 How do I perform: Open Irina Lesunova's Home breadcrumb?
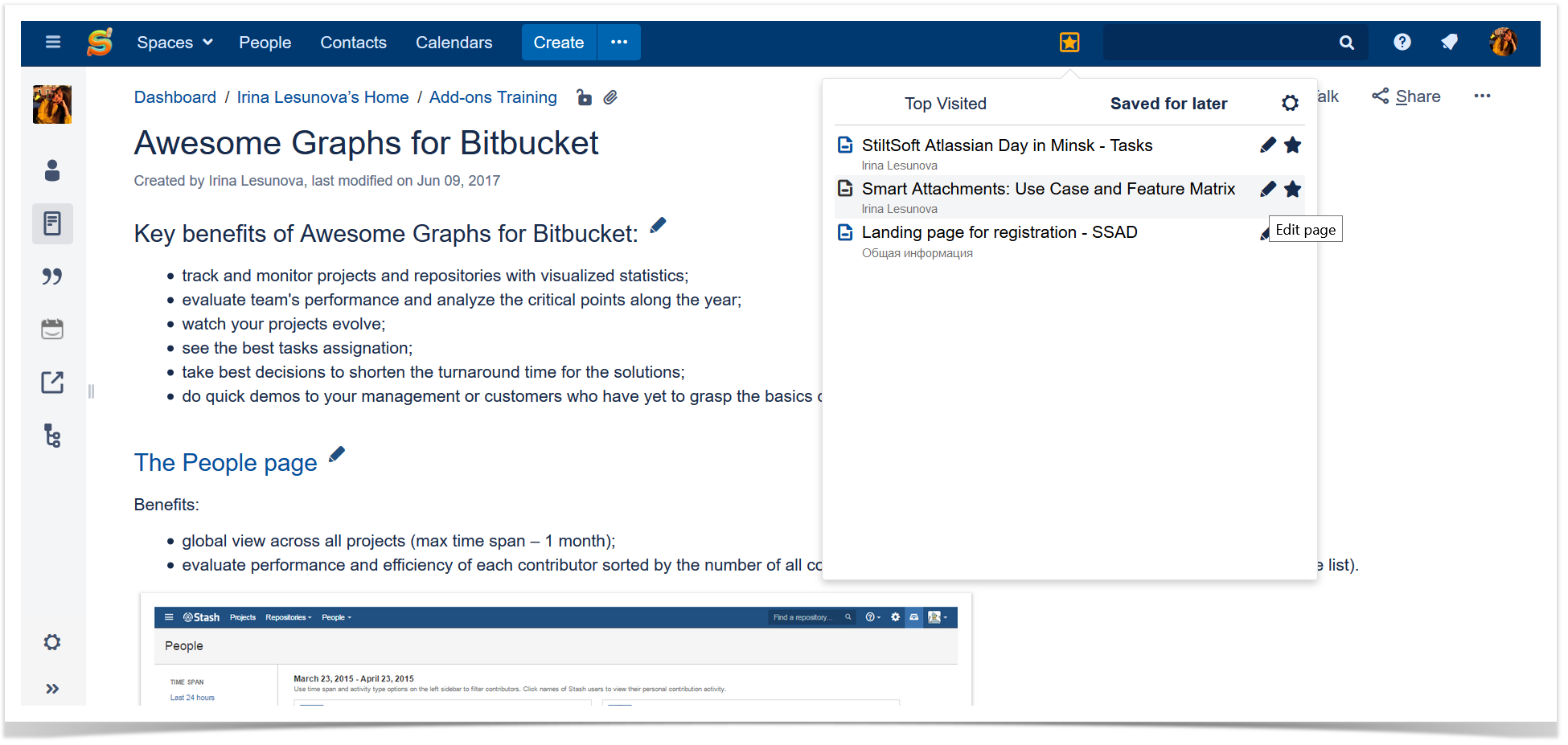(322, 97)
